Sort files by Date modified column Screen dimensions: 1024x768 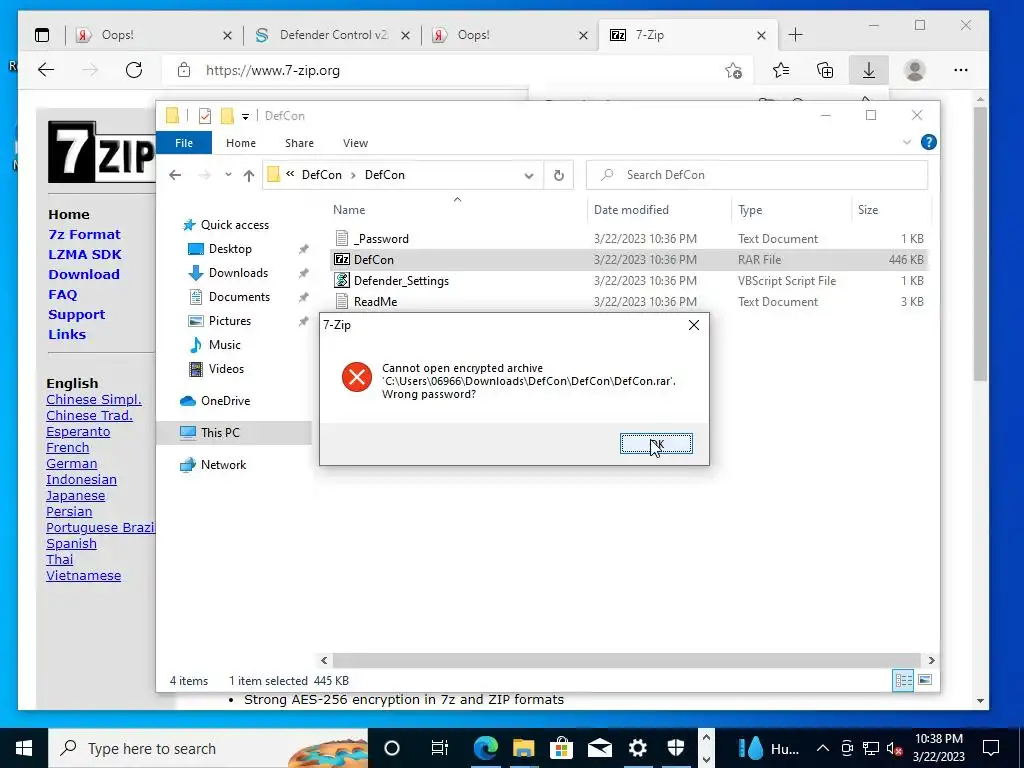631,210
